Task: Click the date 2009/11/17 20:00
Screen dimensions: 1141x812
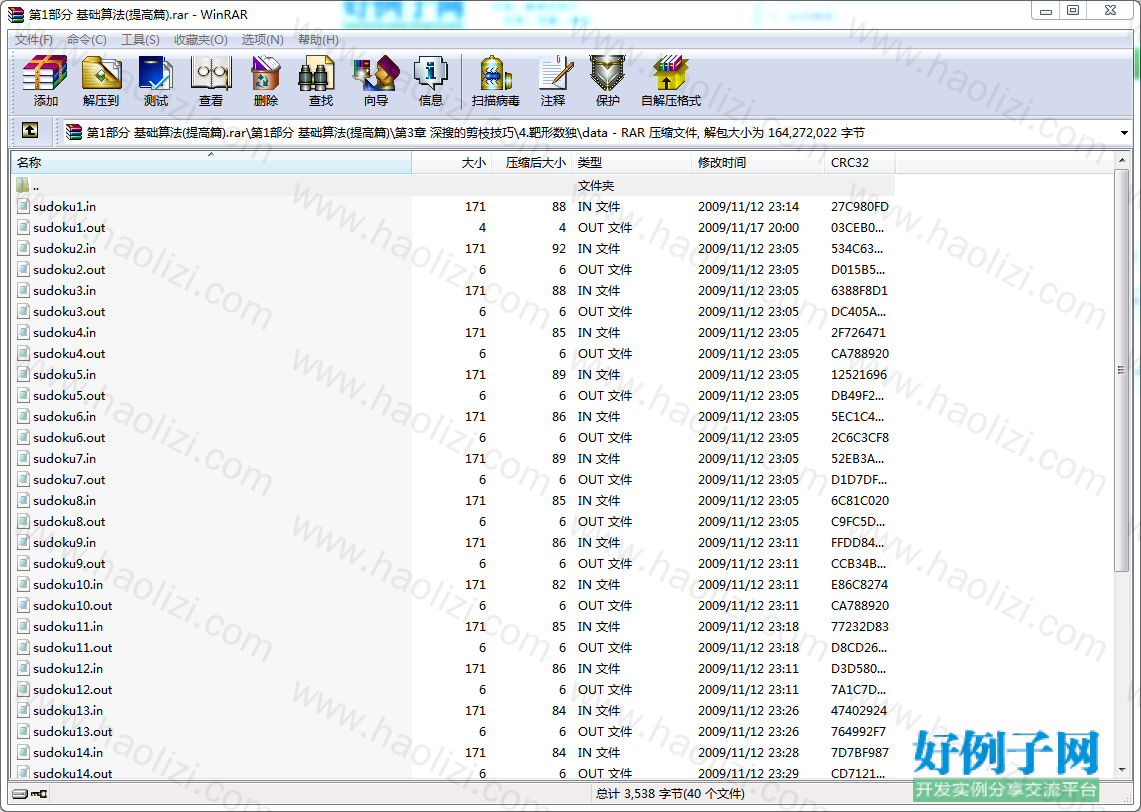Action: click(x=748, y=227)
